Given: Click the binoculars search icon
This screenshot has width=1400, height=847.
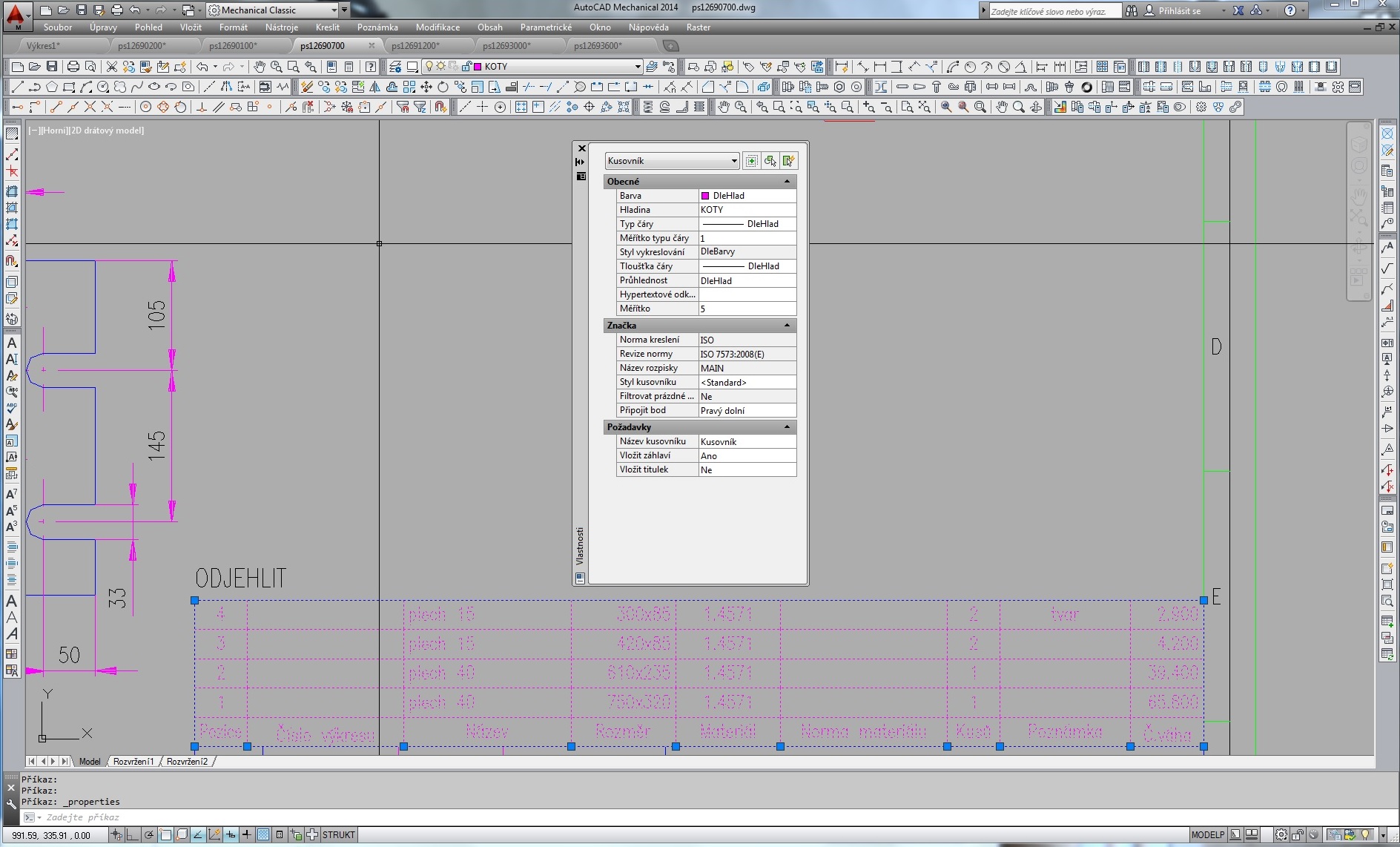Looking at the screenshot, I should pyautogui.click(x=1131, y=11).
